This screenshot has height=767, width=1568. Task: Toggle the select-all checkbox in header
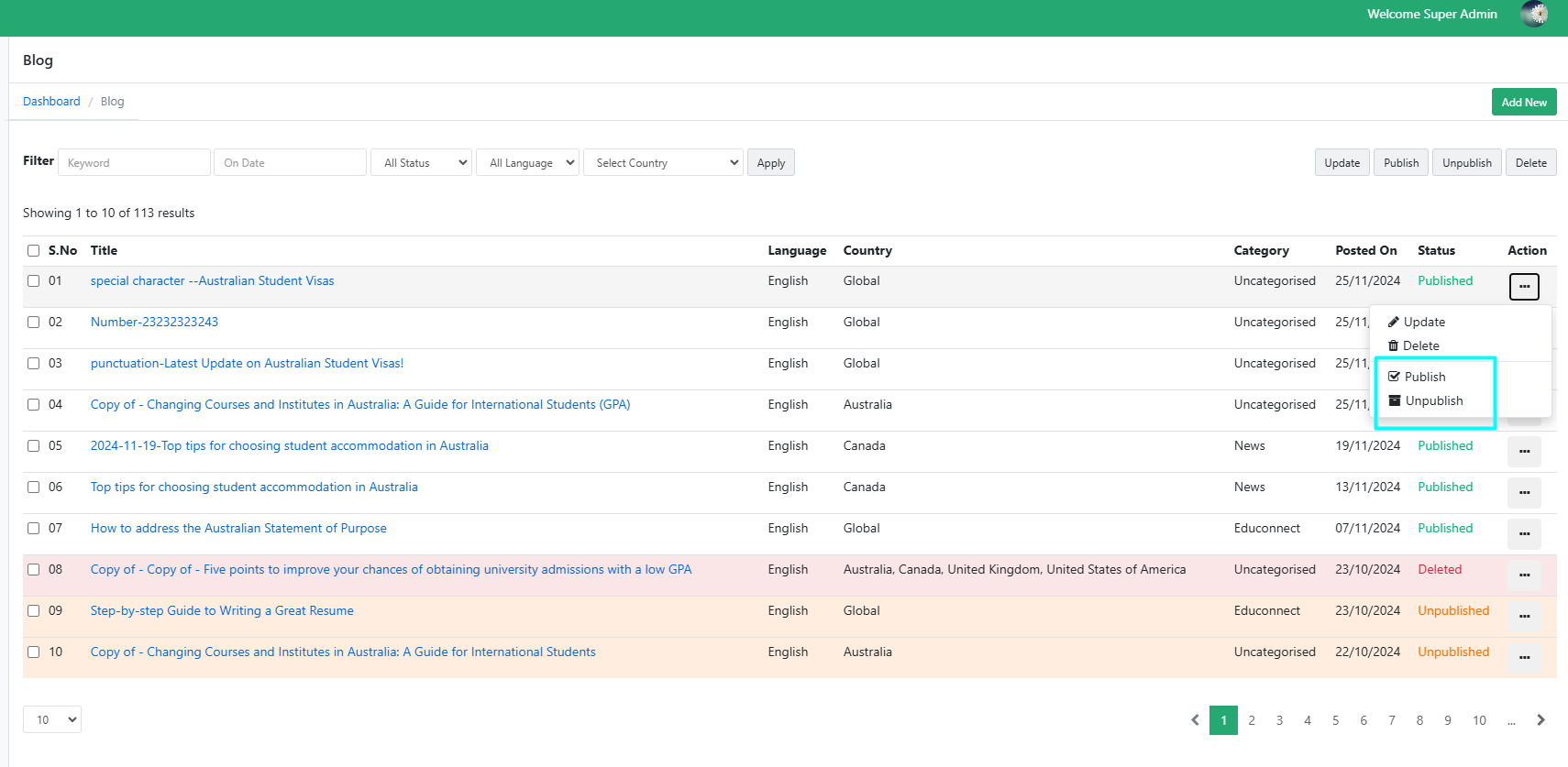coord(34,251)
